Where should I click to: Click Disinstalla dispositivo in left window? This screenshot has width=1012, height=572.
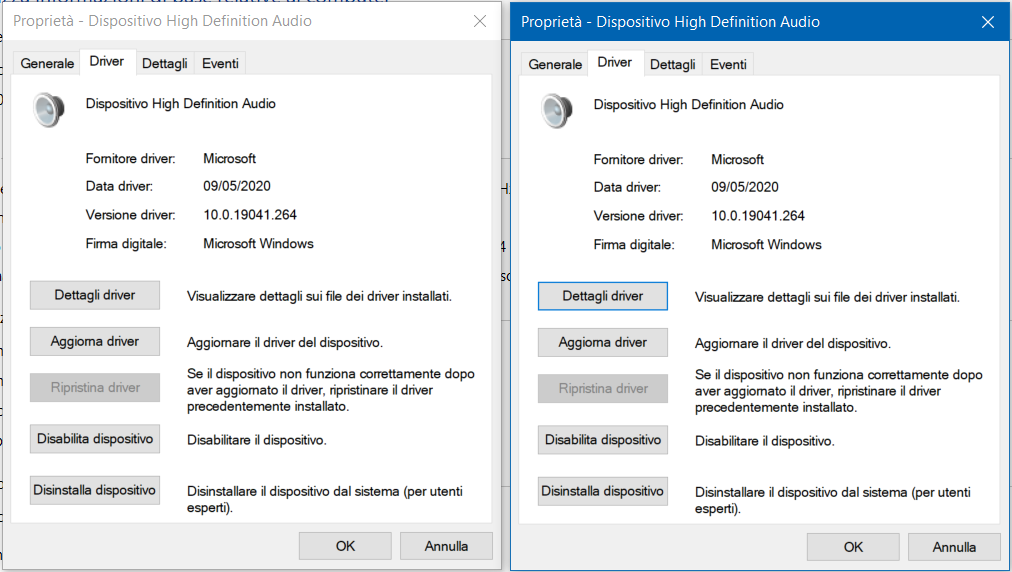point(95,490)
